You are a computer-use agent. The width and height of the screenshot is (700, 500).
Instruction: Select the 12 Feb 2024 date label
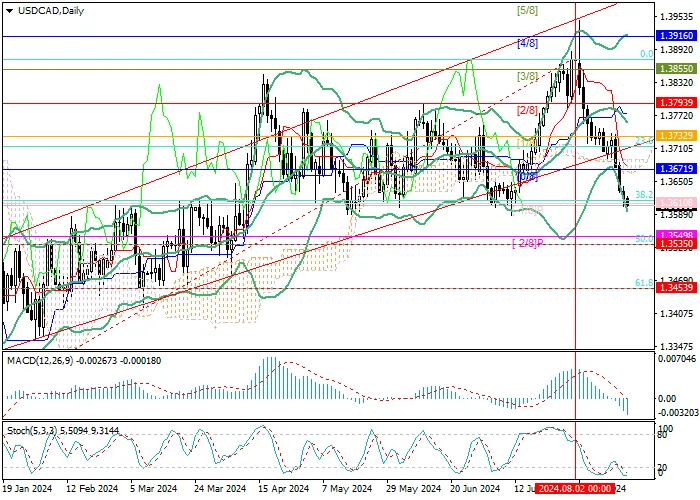92,488
